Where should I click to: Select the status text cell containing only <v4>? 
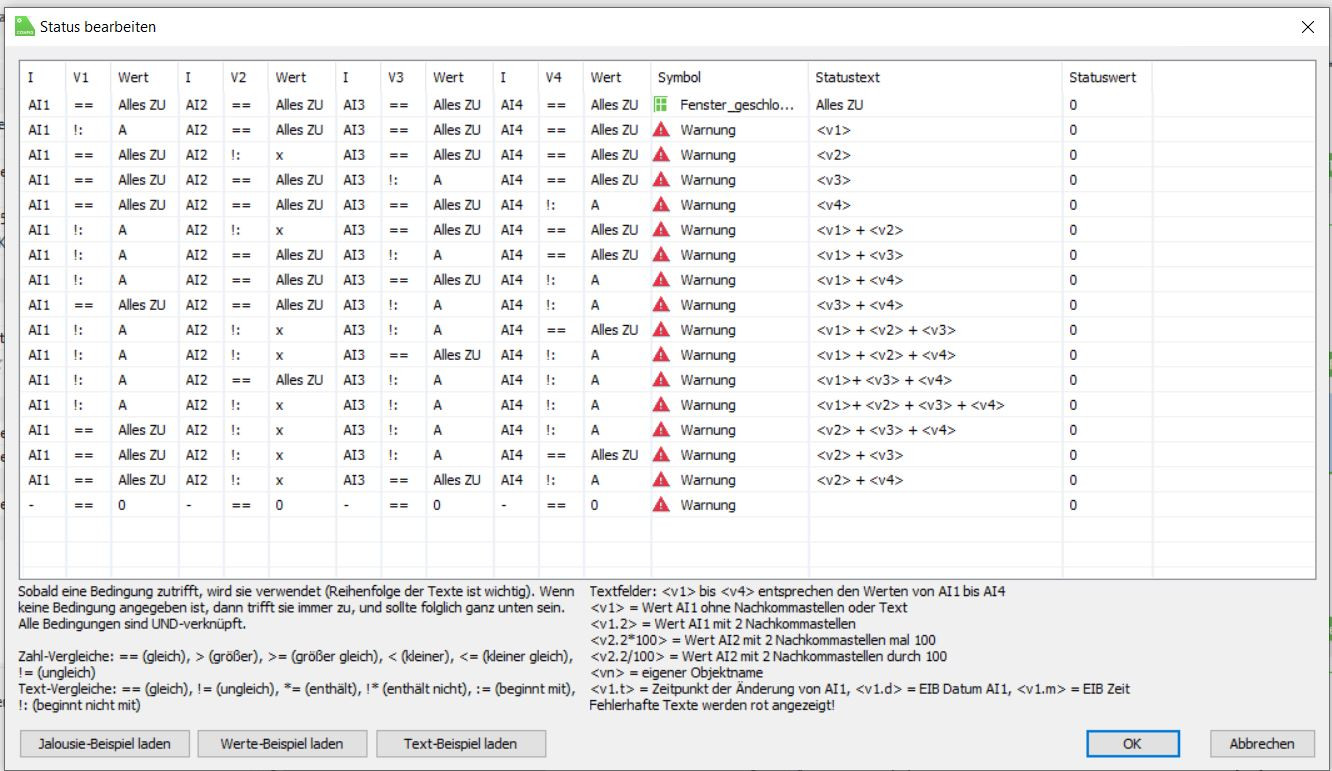[x=833, y=204]
